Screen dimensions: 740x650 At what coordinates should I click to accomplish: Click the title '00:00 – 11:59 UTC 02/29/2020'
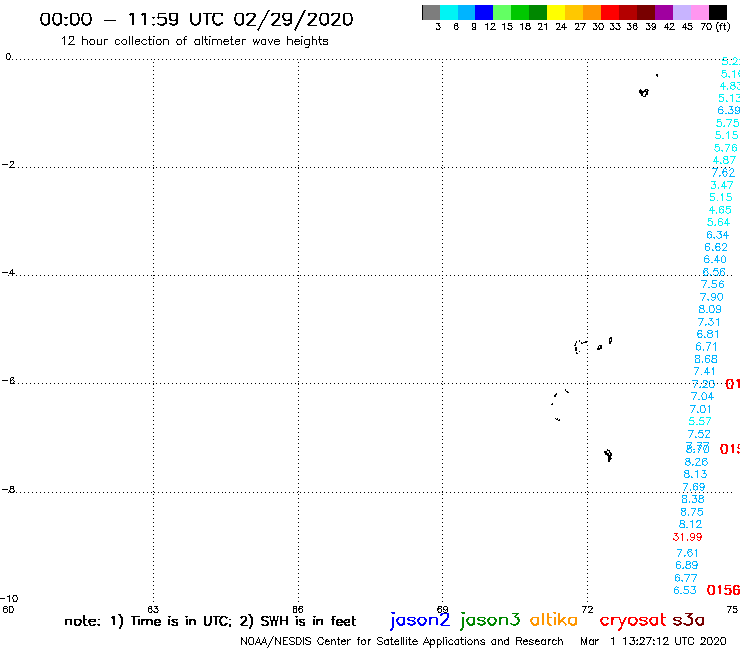(196, 19)
